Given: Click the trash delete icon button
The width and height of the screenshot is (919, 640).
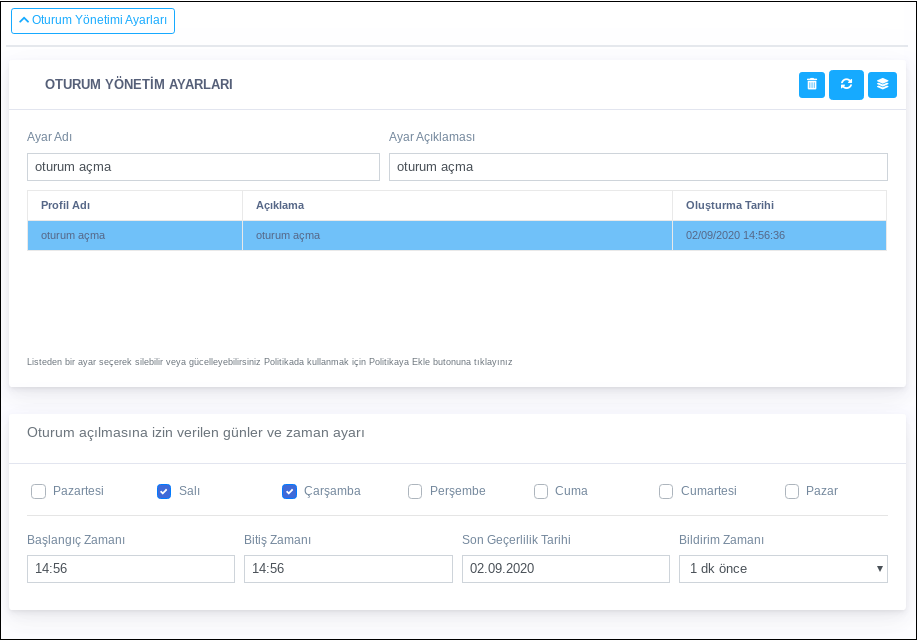Looking at the screenshot, I should pyautogui.click(x=812, y=85).
